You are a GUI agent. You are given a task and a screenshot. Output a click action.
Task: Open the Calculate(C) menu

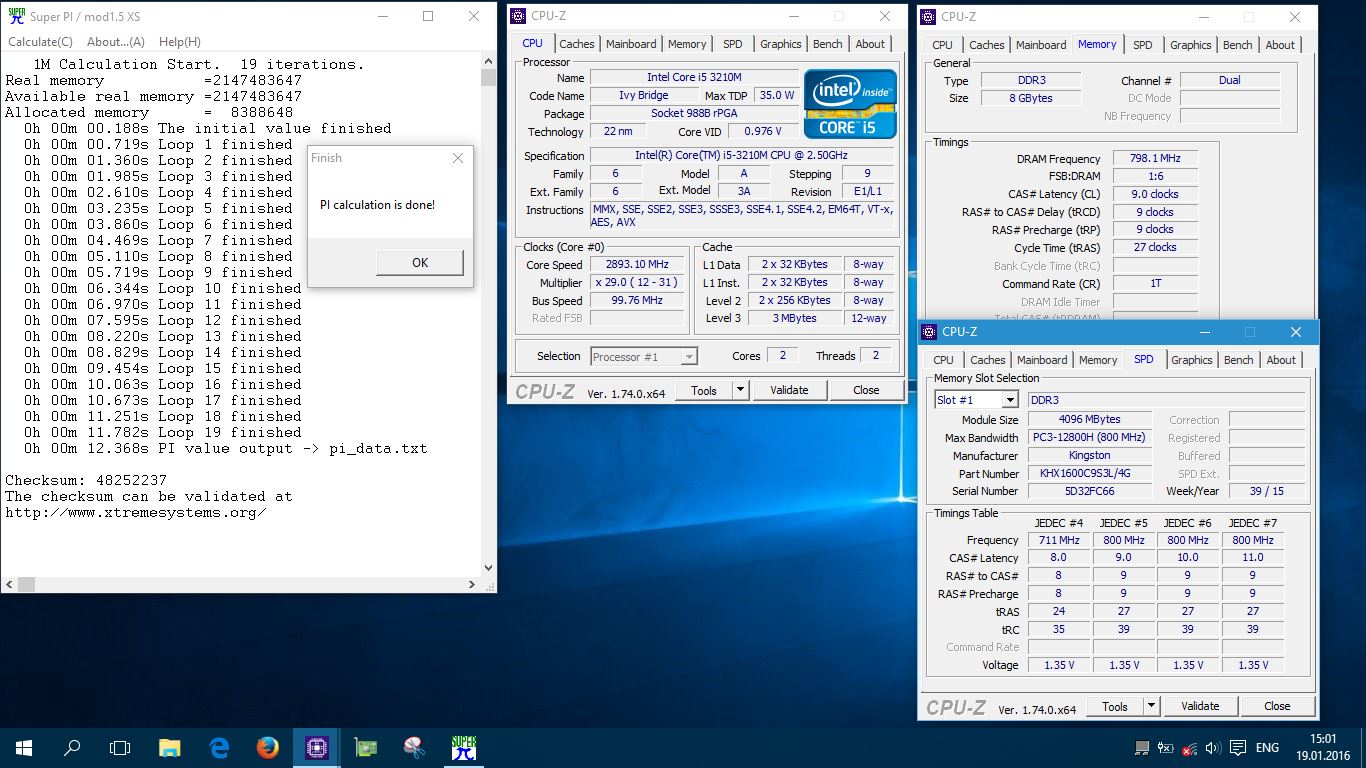[x=40, y=42]
